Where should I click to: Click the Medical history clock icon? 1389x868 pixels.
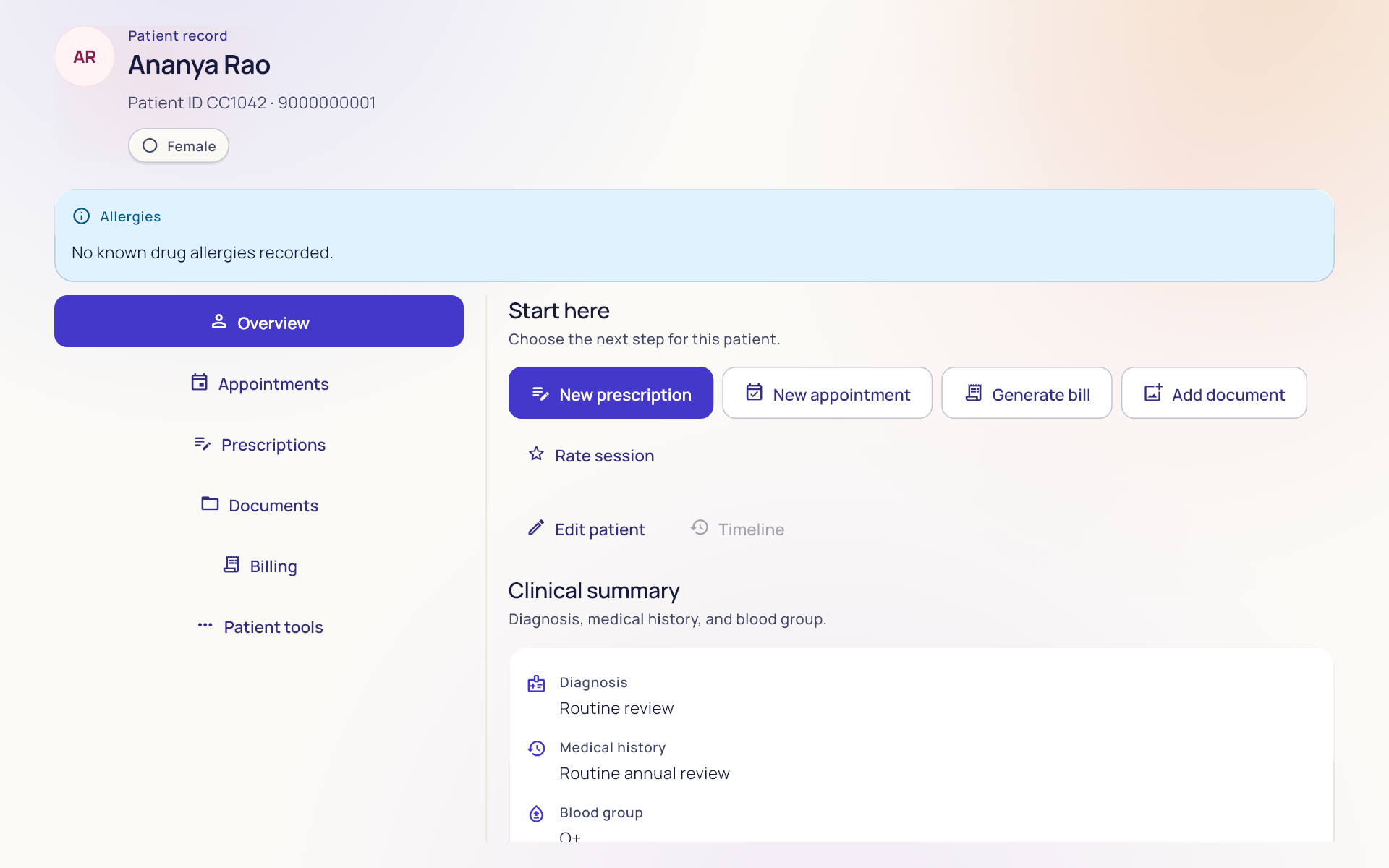tap(536, 749)
